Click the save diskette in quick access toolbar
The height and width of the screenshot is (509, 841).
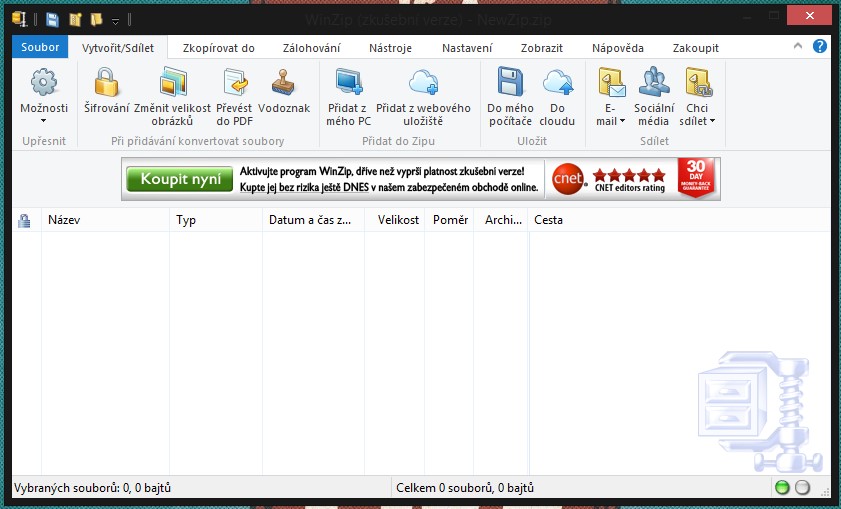point(52,20)
